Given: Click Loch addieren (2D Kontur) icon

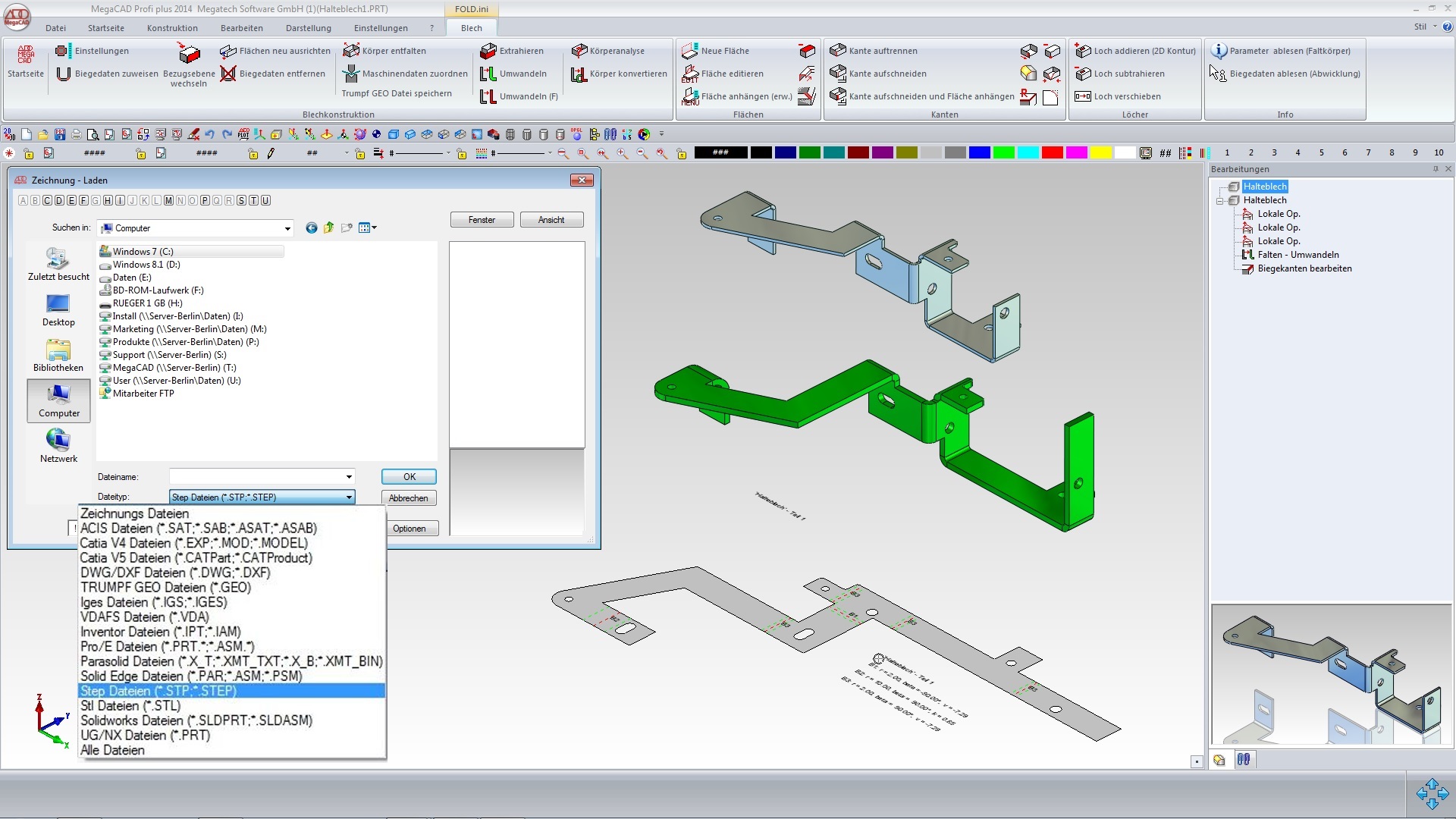Looking at the screenshot, I should pos(1083,51).
